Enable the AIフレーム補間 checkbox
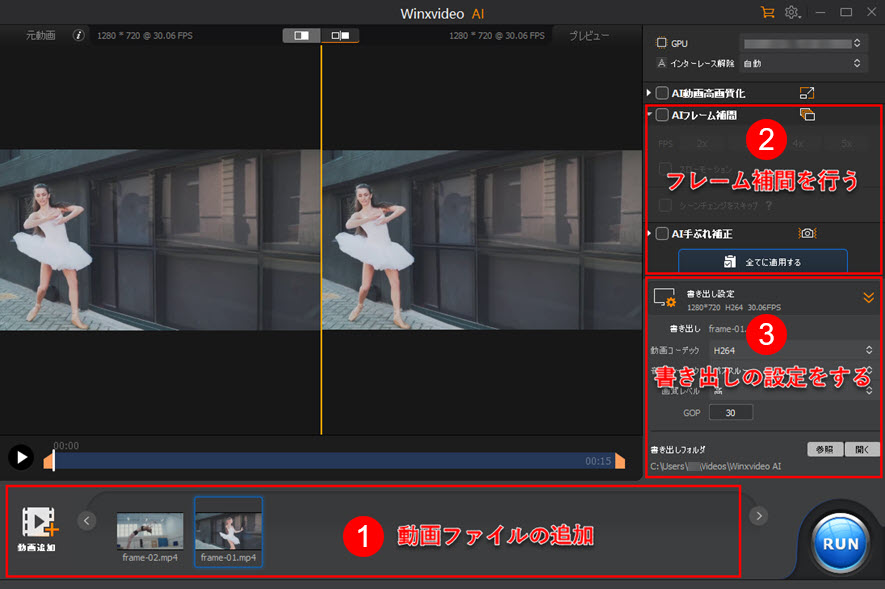 (662, 115)
